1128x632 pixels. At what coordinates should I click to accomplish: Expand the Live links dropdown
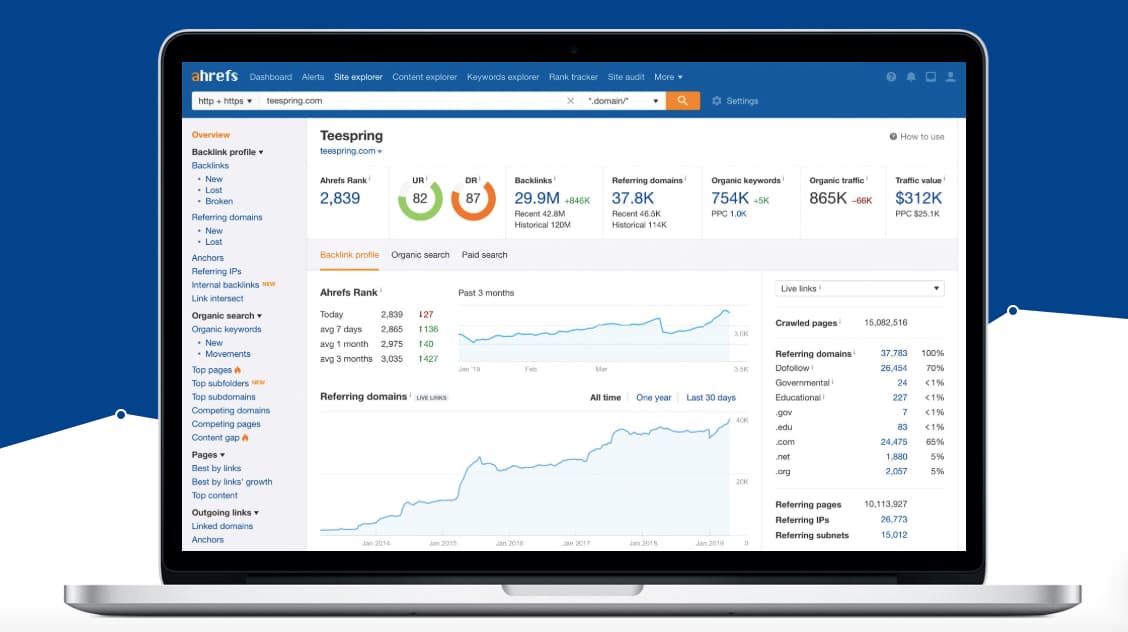[x=860, y=288]
